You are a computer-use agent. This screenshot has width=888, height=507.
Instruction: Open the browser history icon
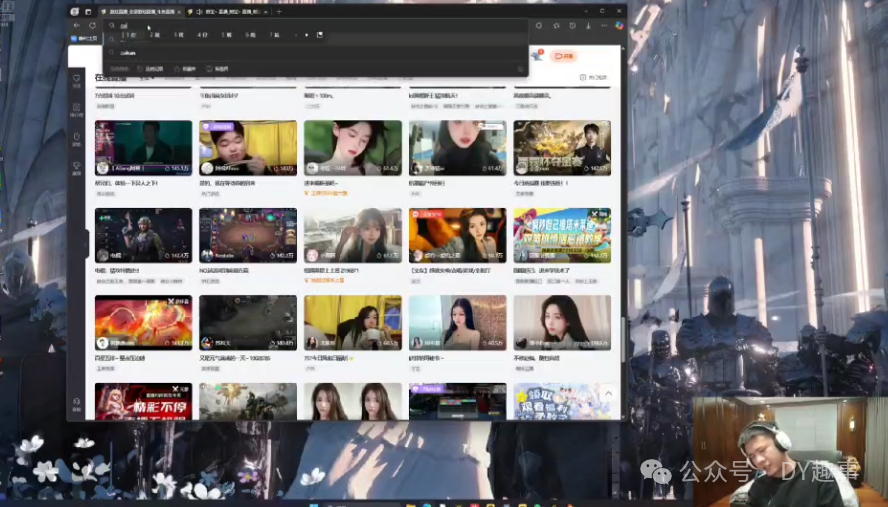(x=573, y=25)
